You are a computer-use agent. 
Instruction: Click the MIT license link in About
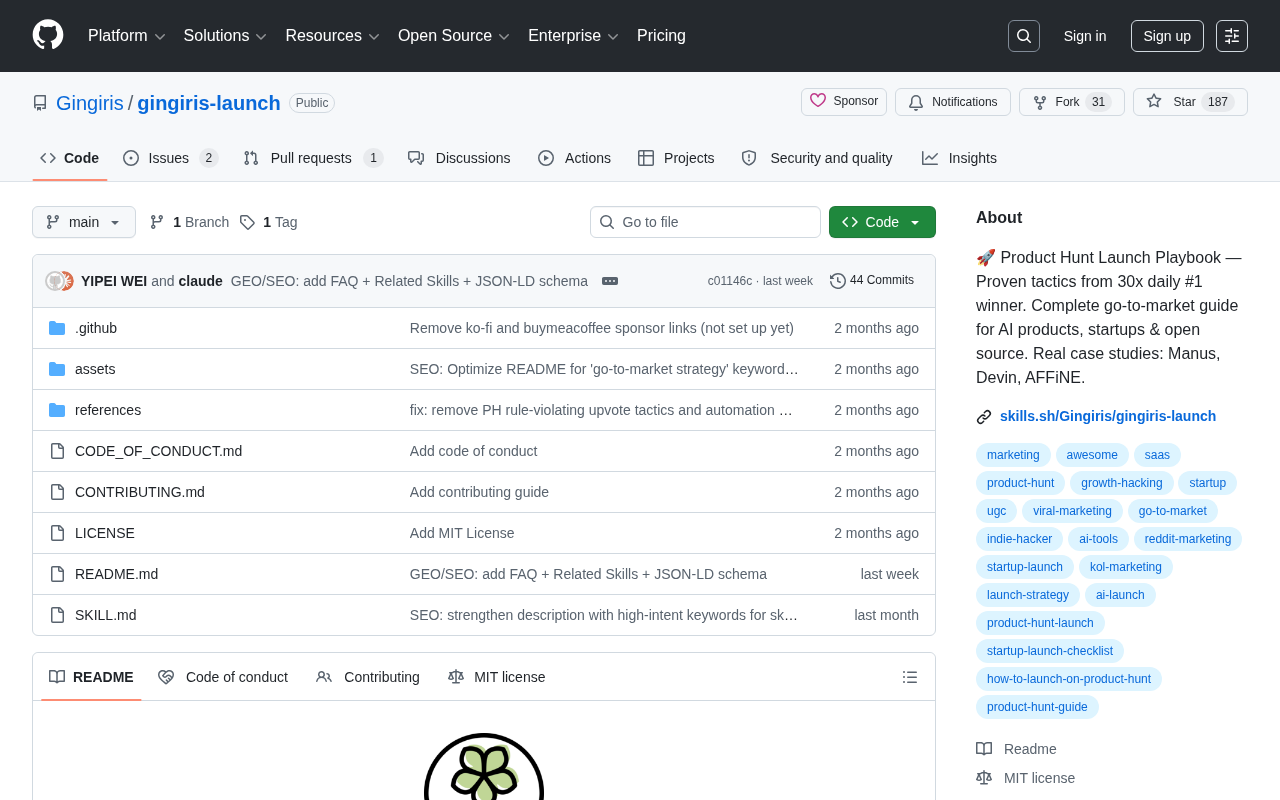1039,778
